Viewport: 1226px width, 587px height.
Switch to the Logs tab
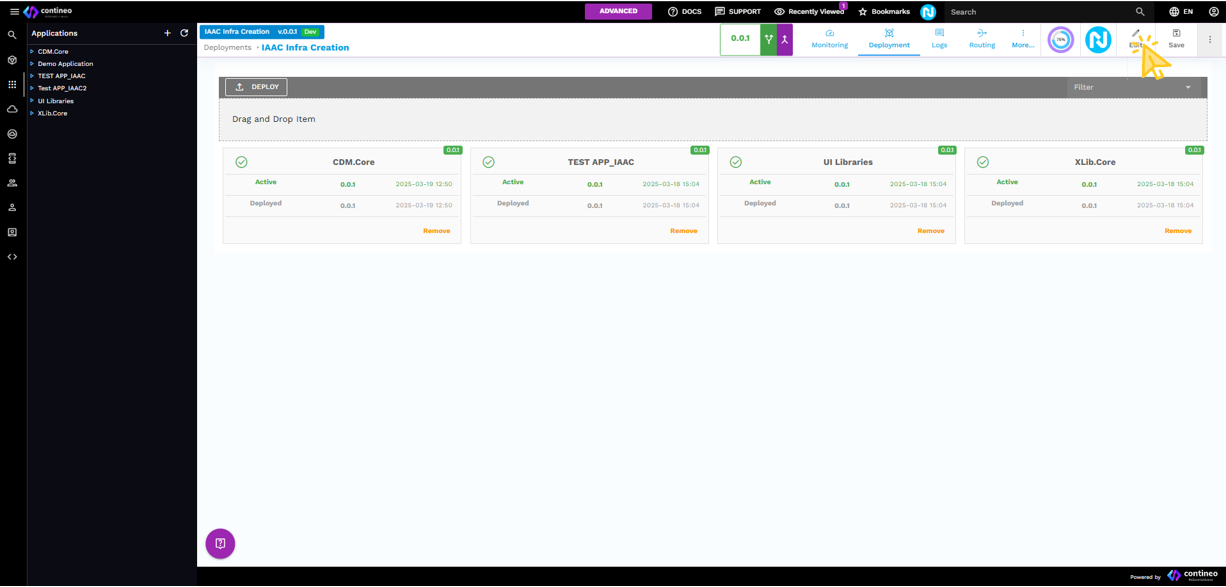coord(939,39)
